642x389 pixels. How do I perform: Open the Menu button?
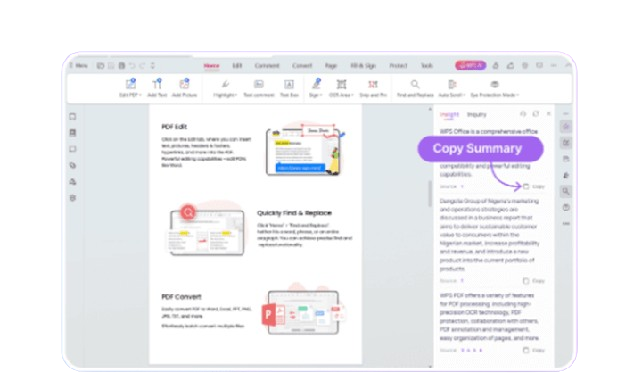tap(79, 66)
